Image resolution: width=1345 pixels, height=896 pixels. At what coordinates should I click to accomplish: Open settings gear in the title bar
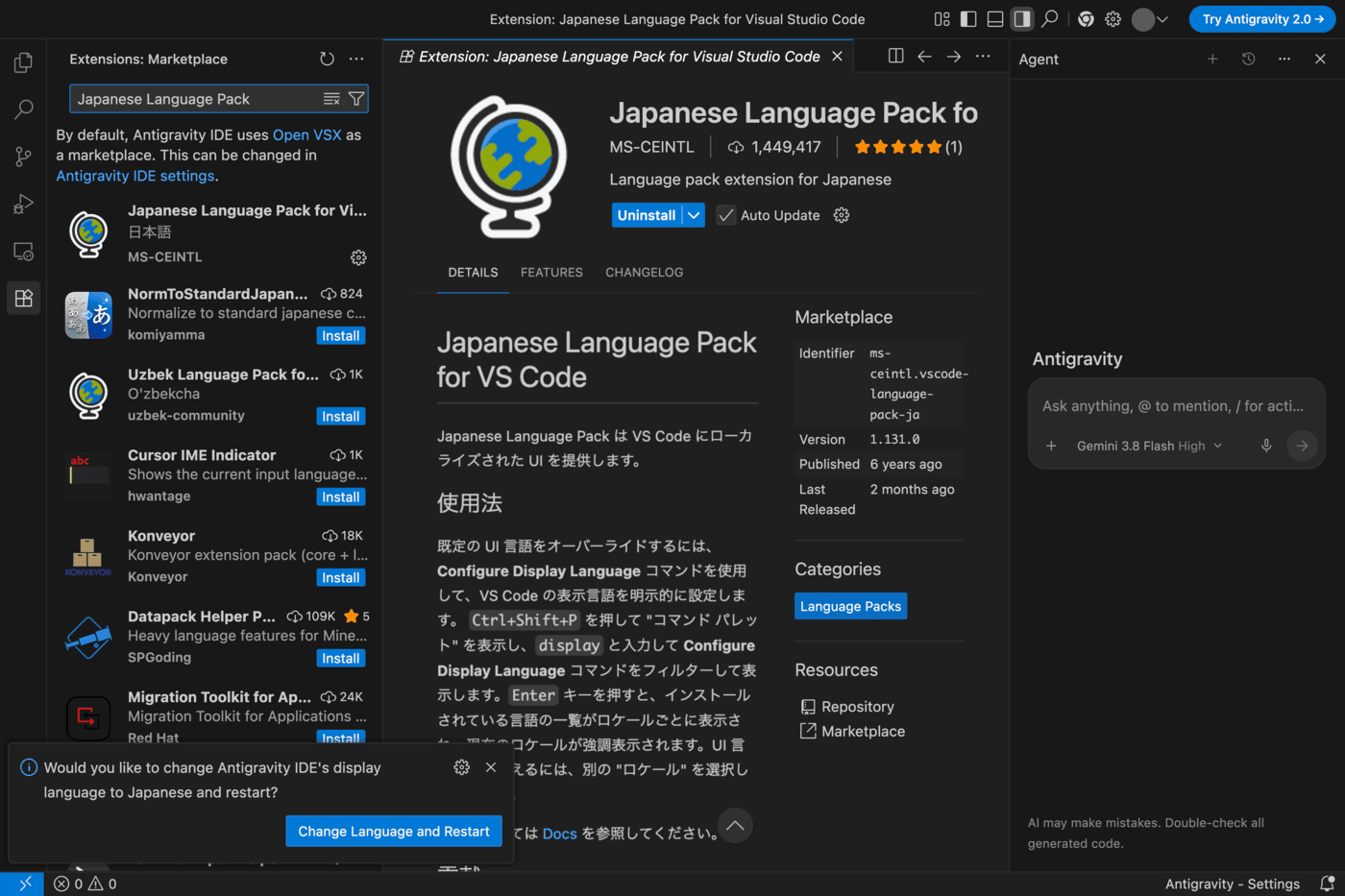click(1113, 18)
